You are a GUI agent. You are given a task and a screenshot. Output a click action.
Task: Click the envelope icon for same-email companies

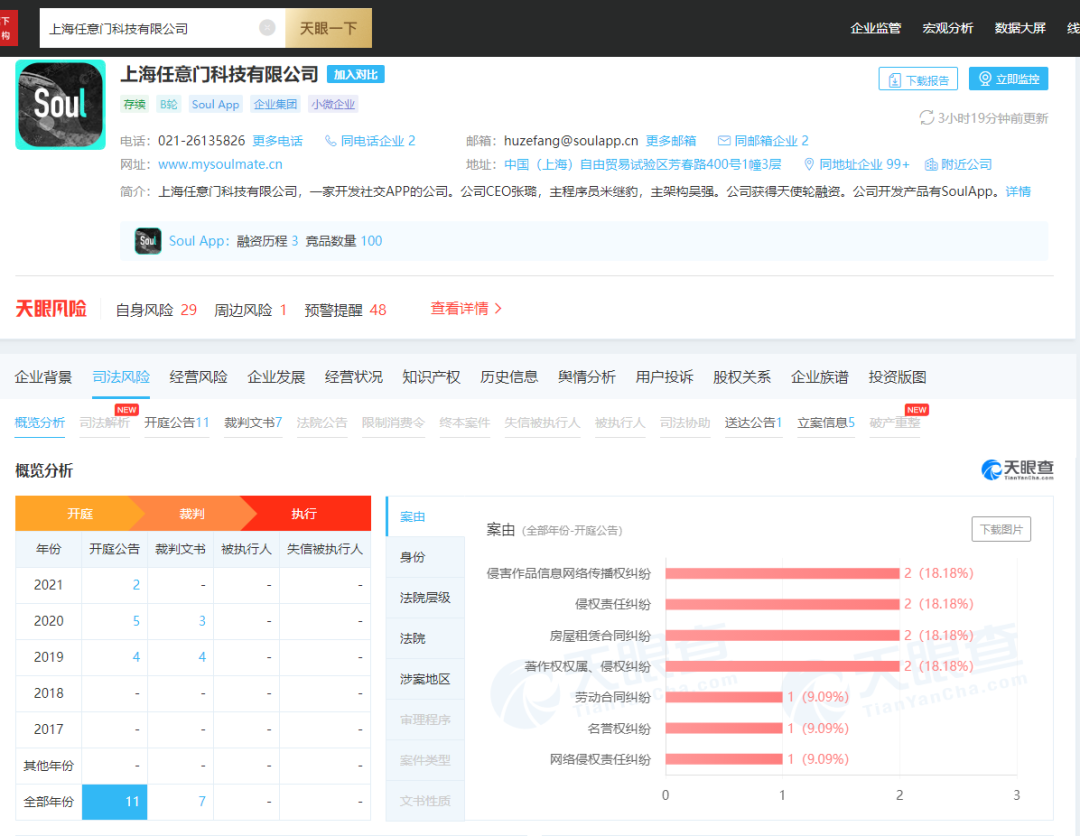coord(724,140)
